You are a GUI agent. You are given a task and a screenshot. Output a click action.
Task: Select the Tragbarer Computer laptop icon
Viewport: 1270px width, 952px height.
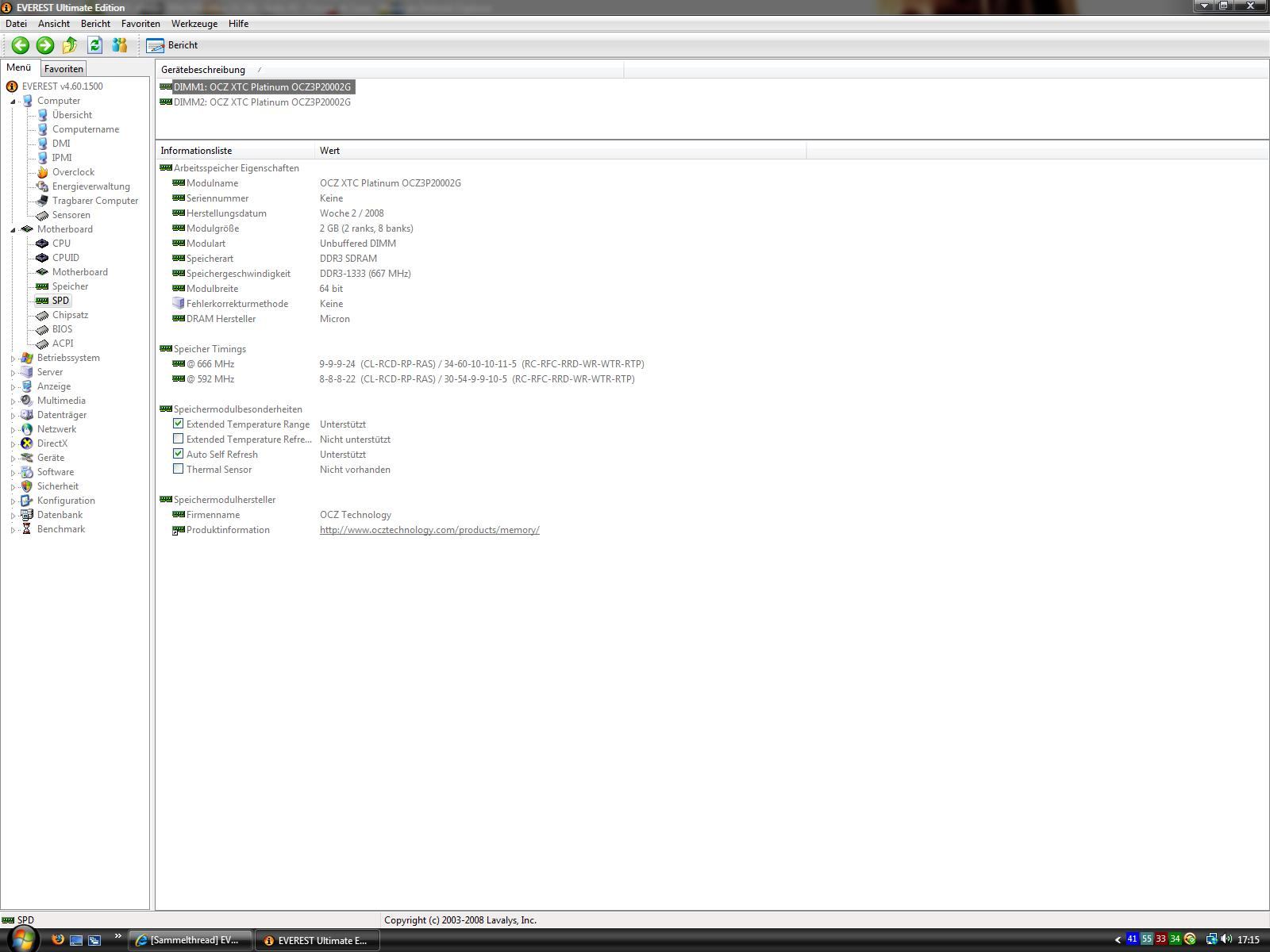tap(43, 201)
